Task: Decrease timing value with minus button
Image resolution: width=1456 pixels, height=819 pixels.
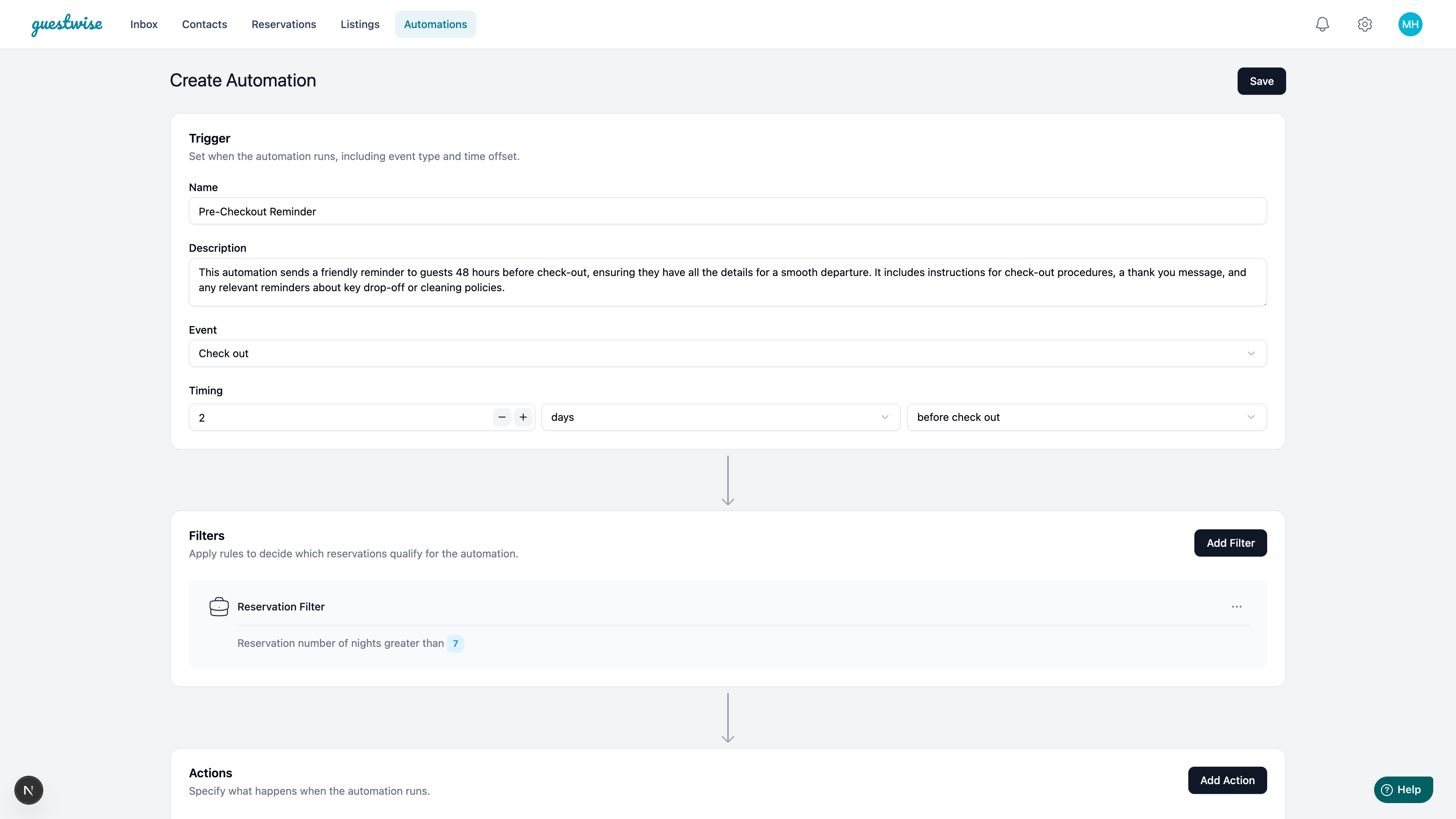Action: pos(501,417)
